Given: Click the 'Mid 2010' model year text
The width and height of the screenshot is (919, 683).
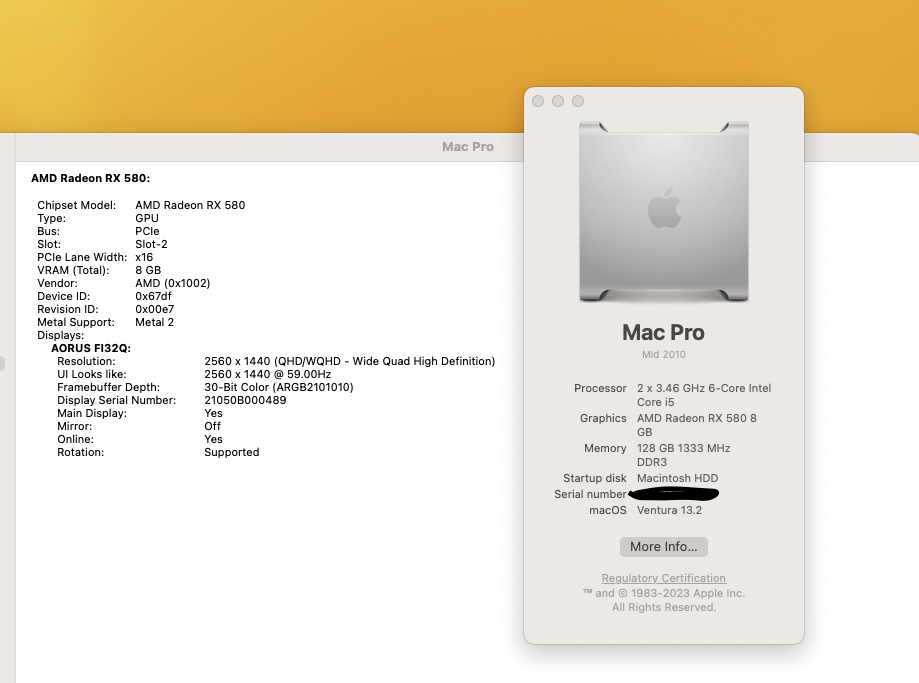Looking at the screenshot, I should (x=663, y=354).
